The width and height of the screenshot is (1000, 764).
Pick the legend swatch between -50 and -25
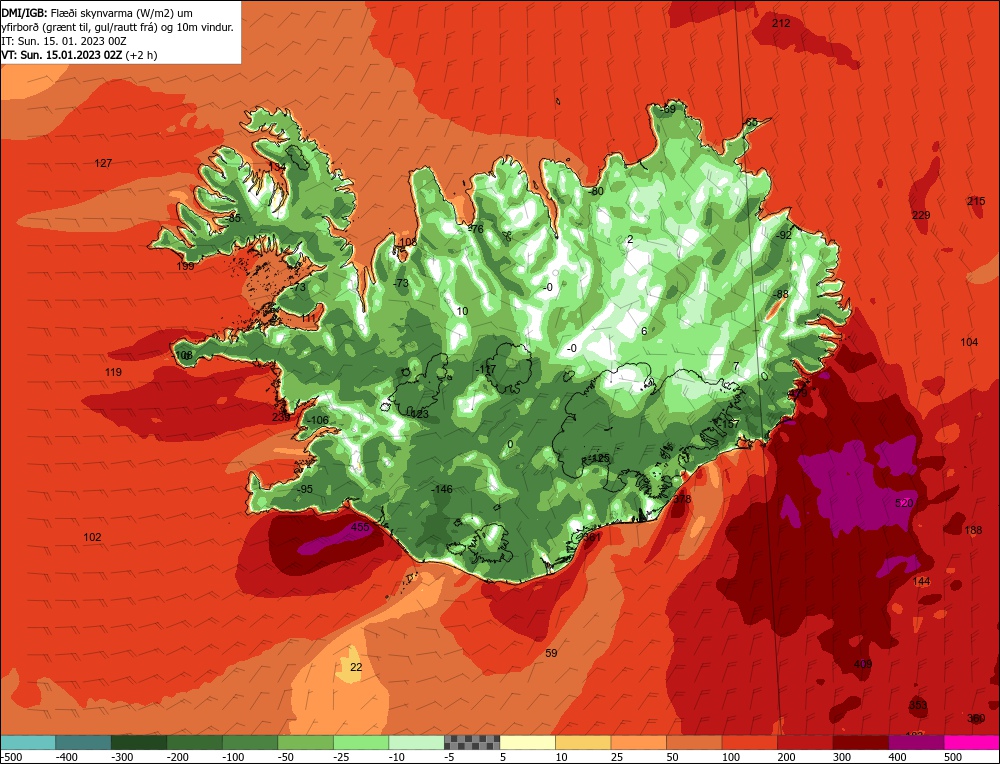(305, 742)
